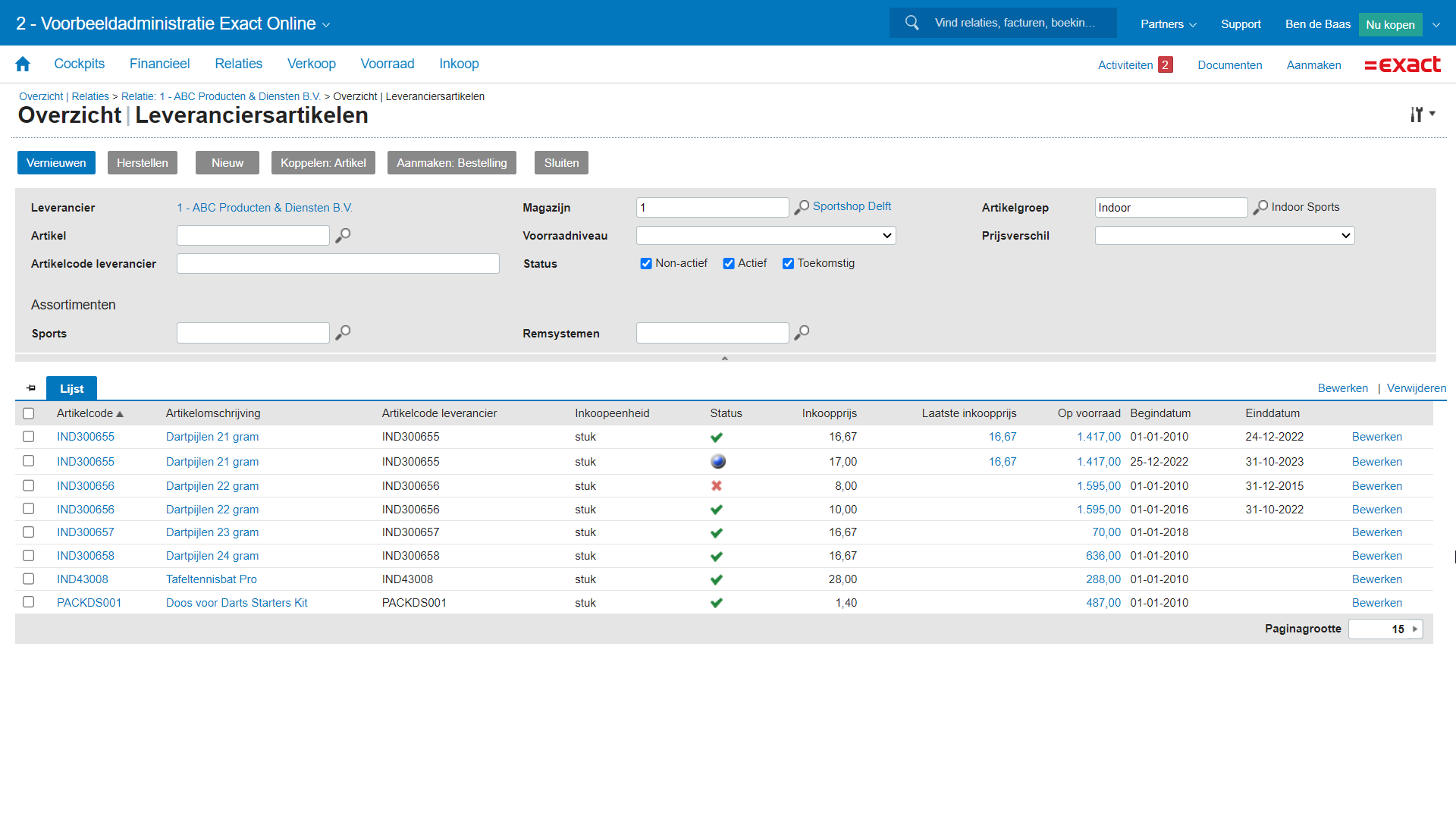Open the Inkoop menu

pos(460,64)
